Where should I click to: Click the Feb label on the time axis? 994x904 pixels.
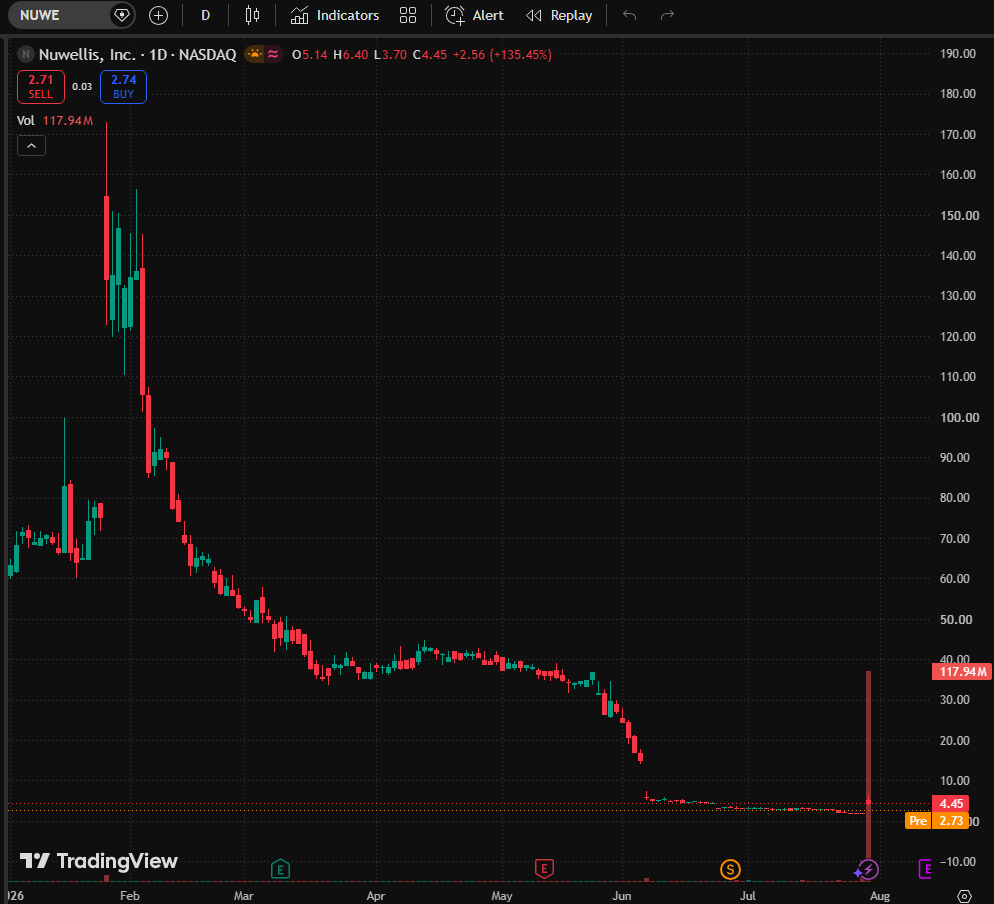tap(129, 896)
